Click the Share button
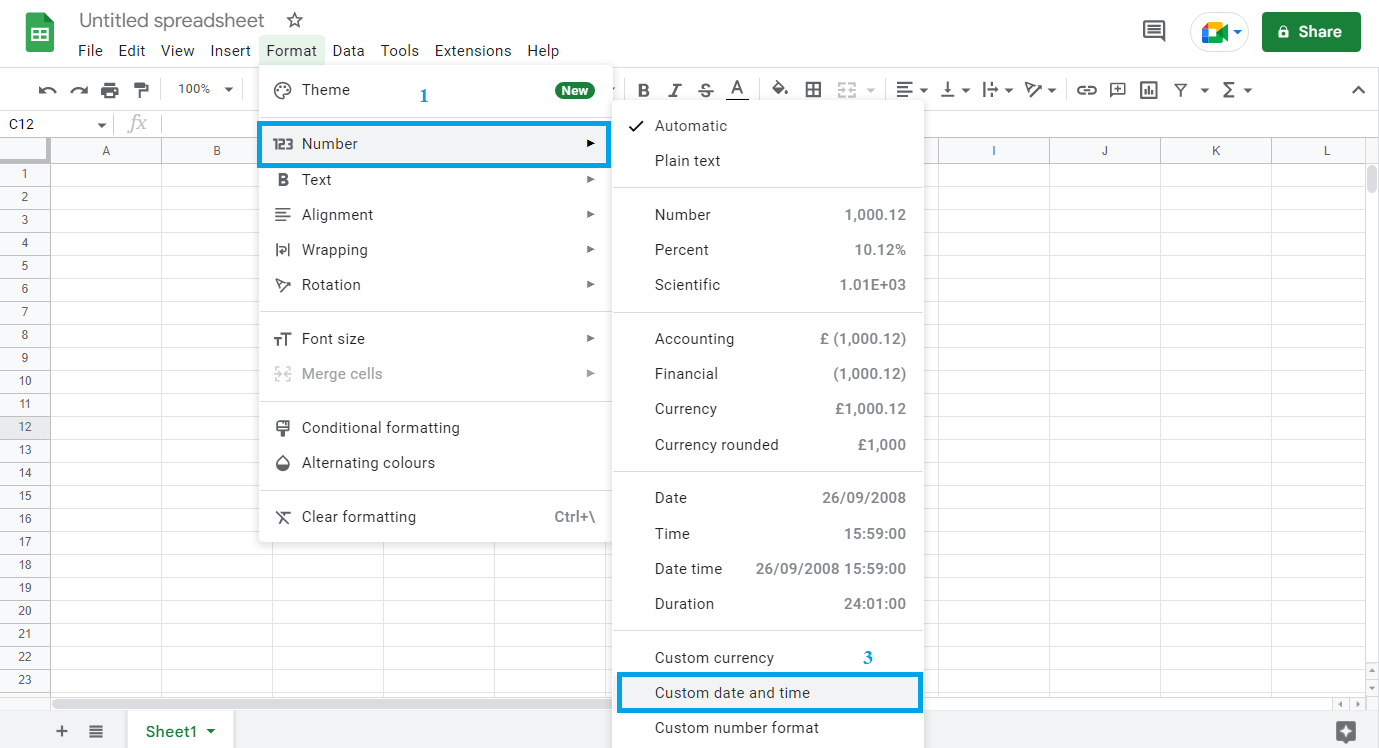Viewport: 1379px width, 748px height. (x=1310, y=32)
